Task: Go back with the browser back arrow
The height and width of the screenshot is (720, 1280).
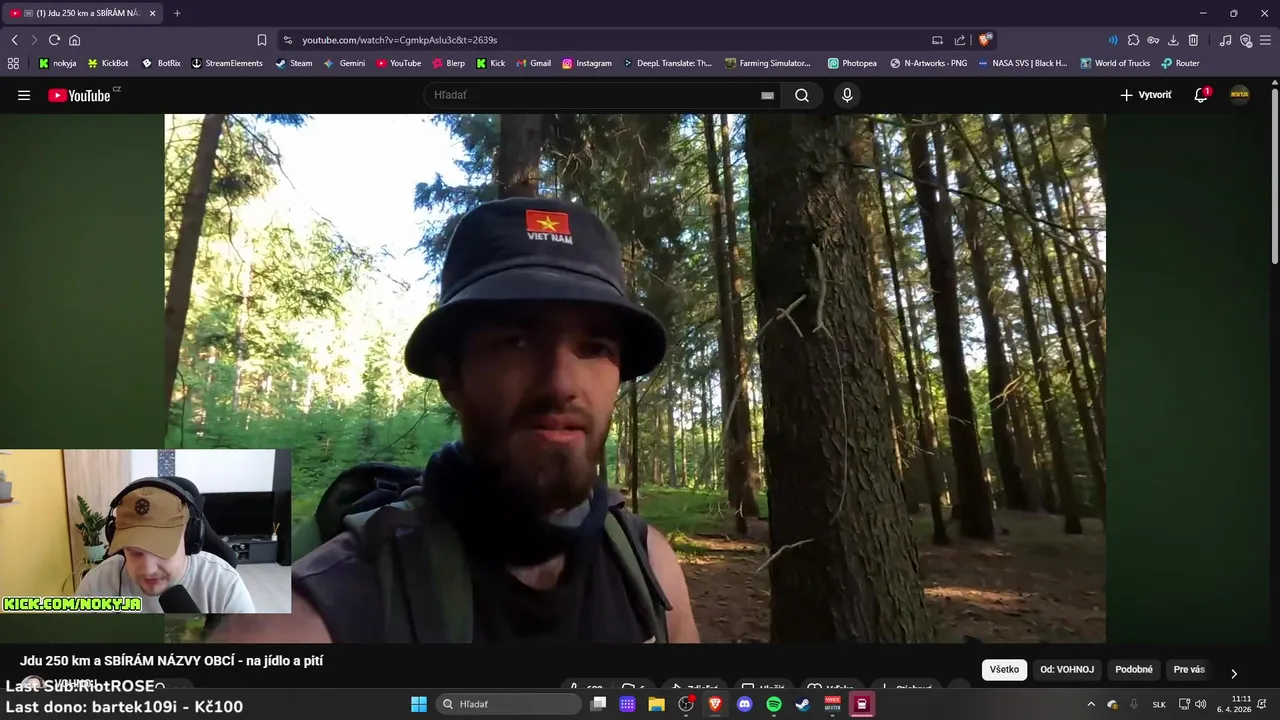Action: (x=14, y=40)
